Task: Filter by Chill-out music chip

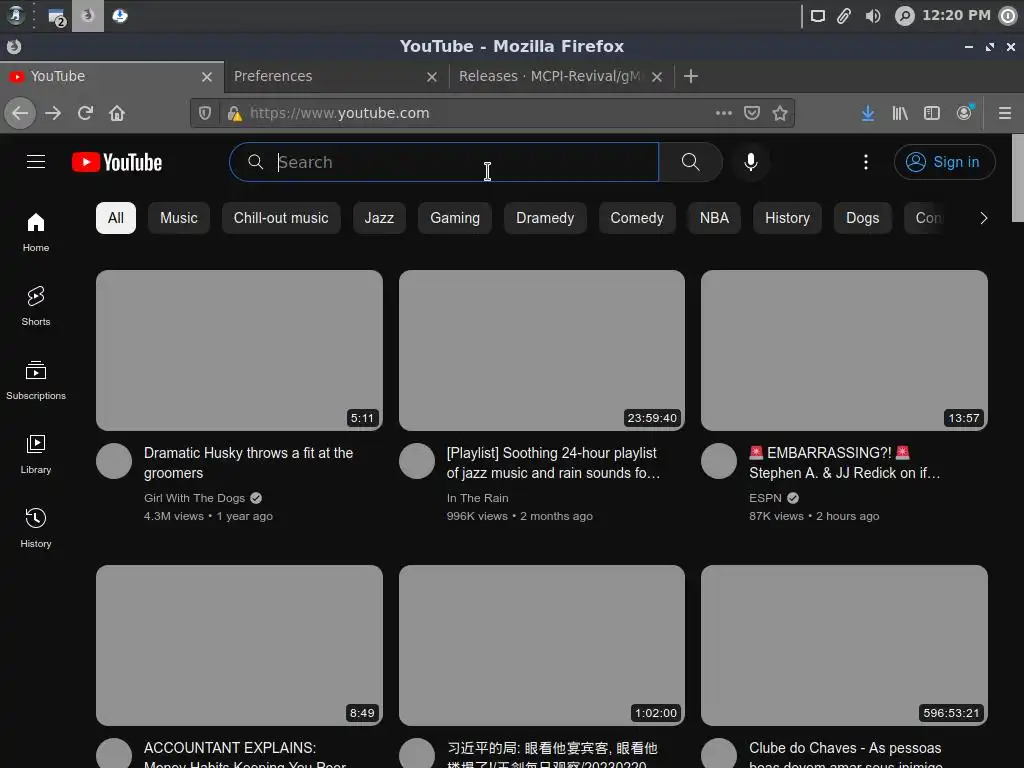Action: pos(281,218)
